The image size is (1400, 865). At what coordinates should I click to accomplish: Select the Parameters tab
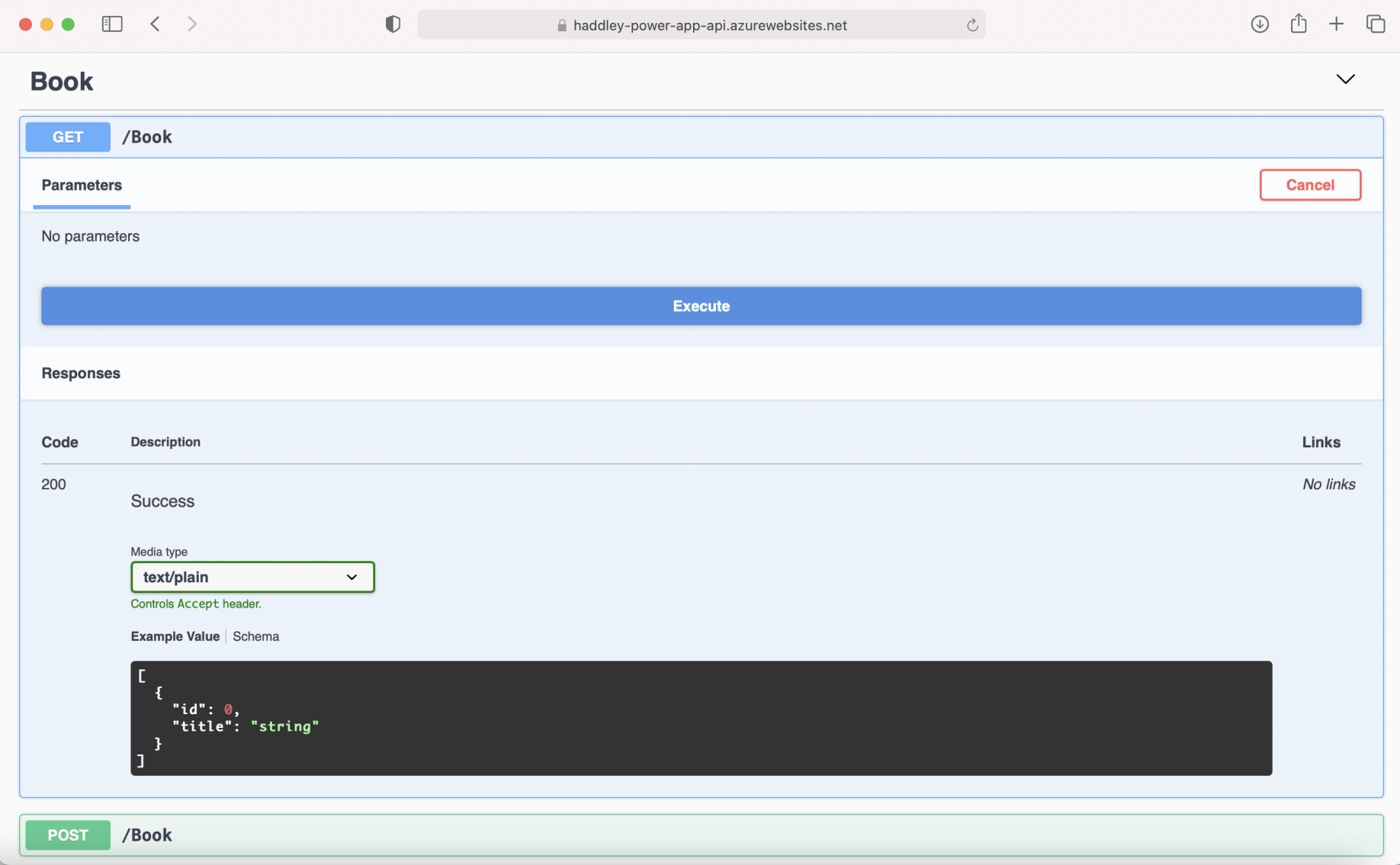coord(82,185)
